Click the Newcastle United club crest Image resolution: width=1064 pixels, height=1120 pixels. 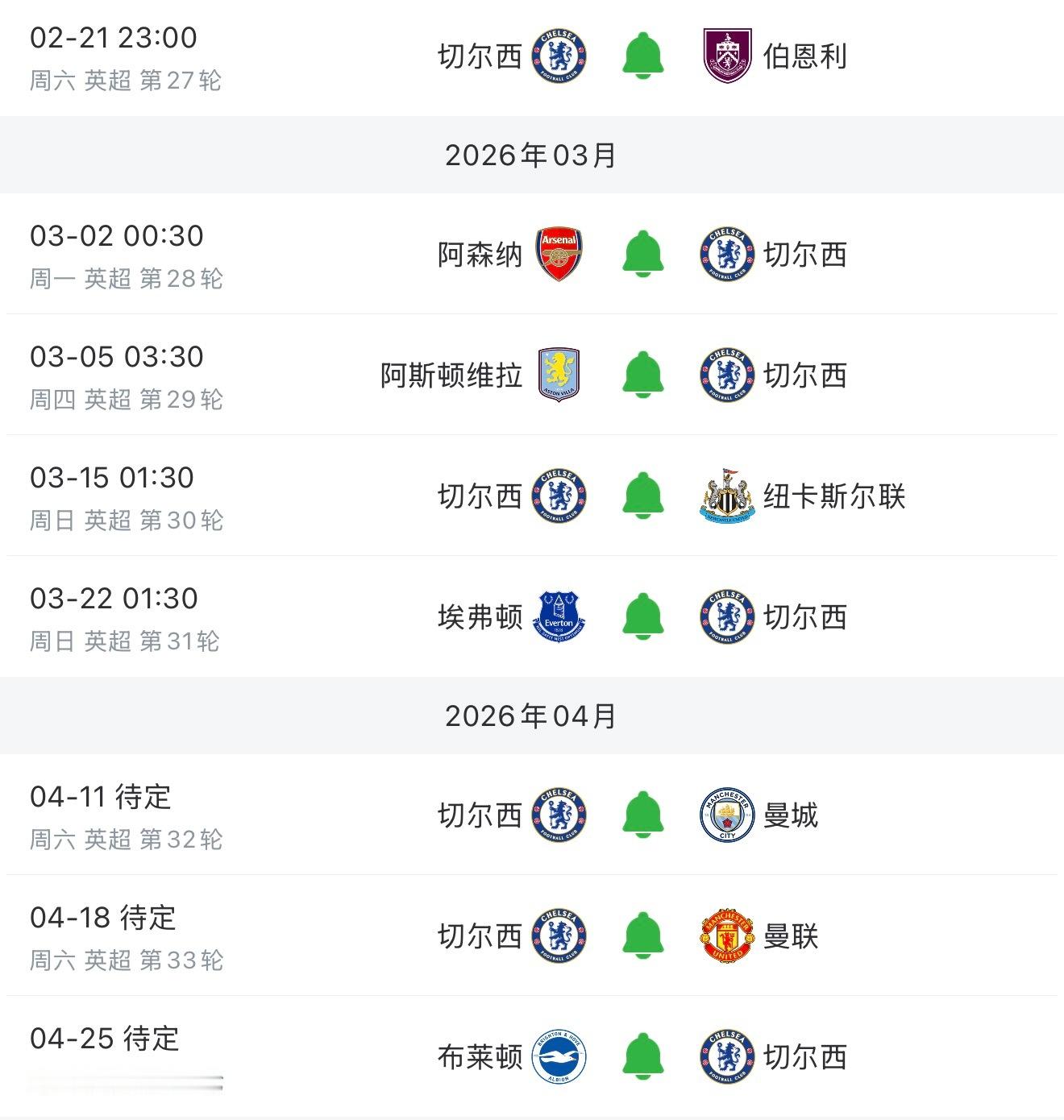727,496
